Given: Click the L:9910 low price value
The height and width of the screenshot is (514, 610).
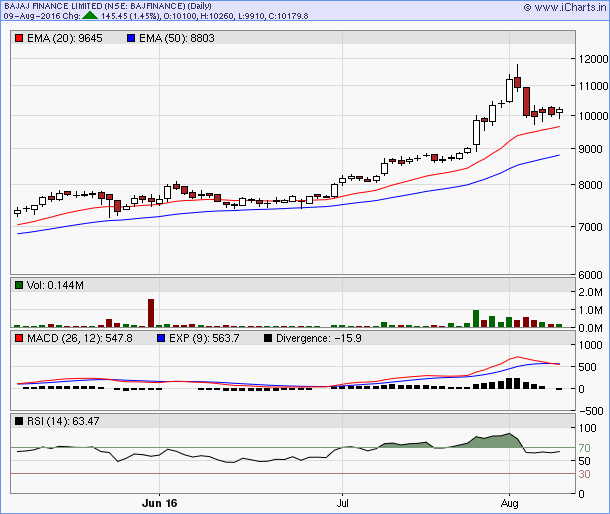Looking at the screenshot, I should 251,16.
